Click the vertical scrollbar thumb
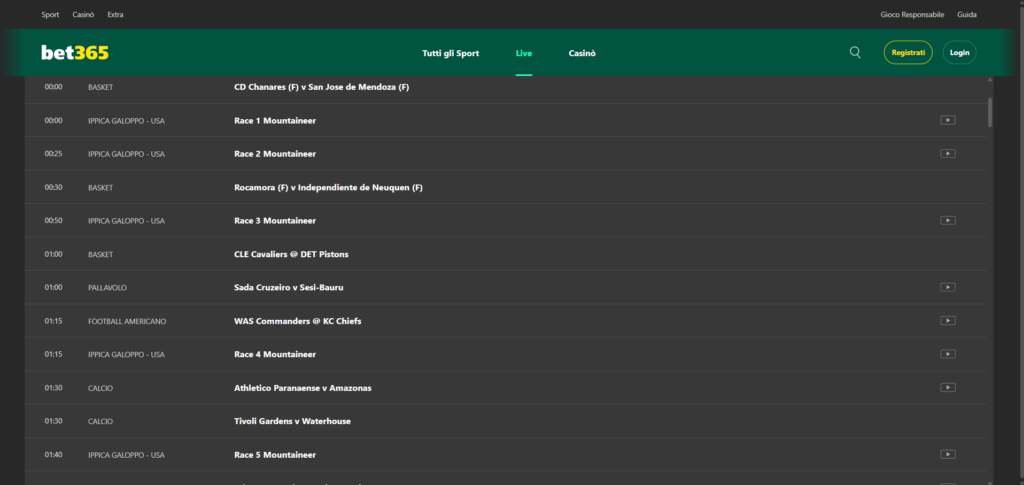Image resolution: width=1024 pixels, height=485 pixels. pyautogui.click(x=990, y=112)
